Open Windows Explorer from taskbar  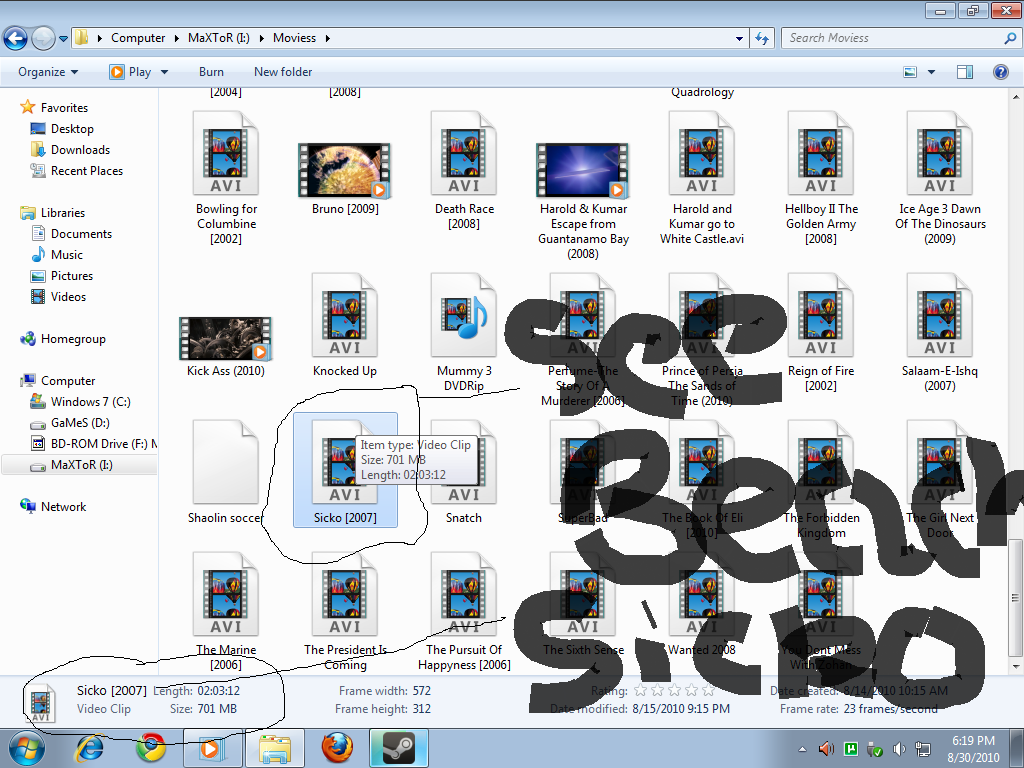(275, 748)
